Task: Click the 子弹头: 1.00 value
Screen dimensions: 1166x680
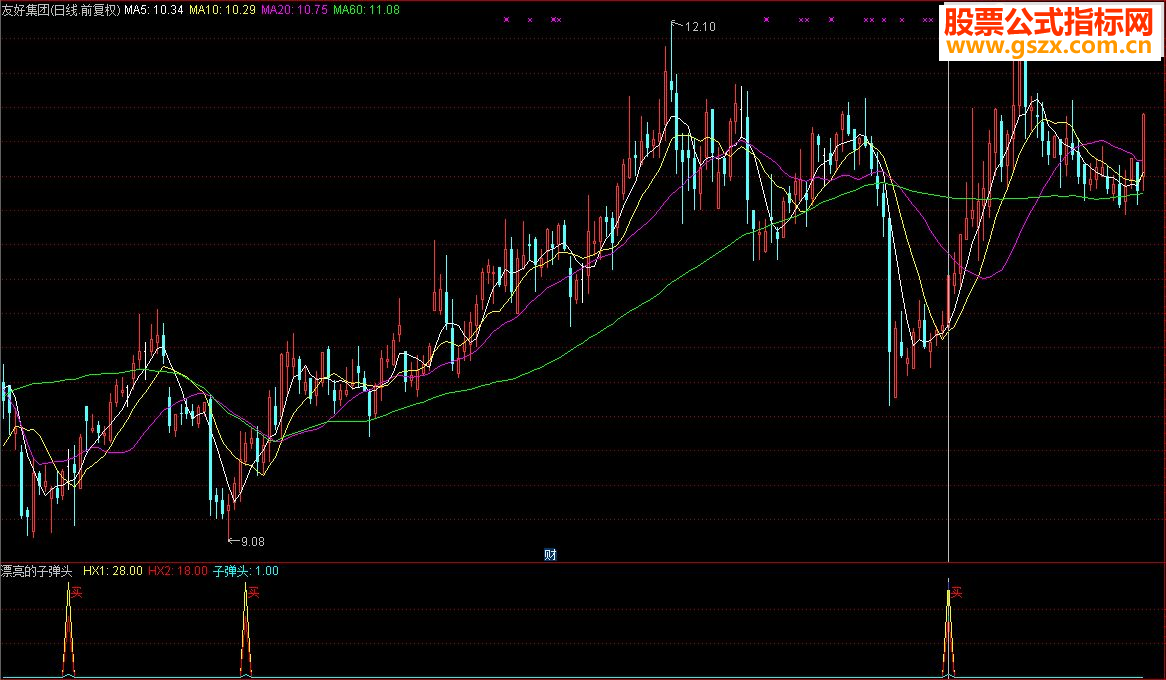Action: [246, 571]
